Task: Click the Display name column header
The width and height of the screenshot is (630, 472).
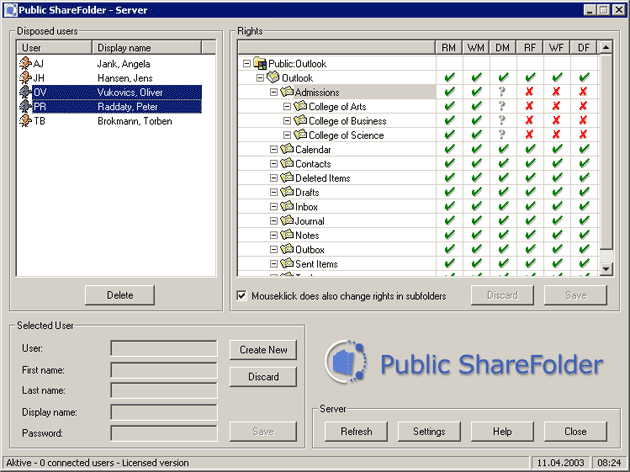Action: 146,47
